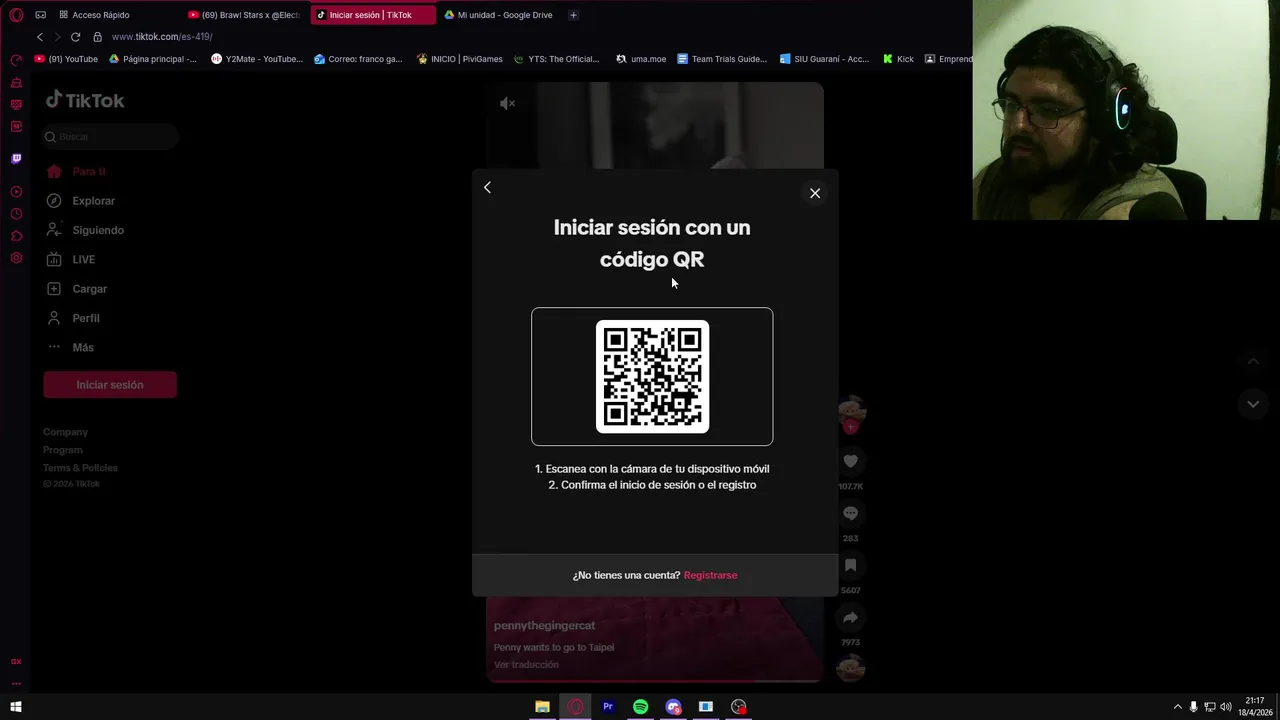Navigate back in the browser

pyautogui.click(x=40, y=37)
